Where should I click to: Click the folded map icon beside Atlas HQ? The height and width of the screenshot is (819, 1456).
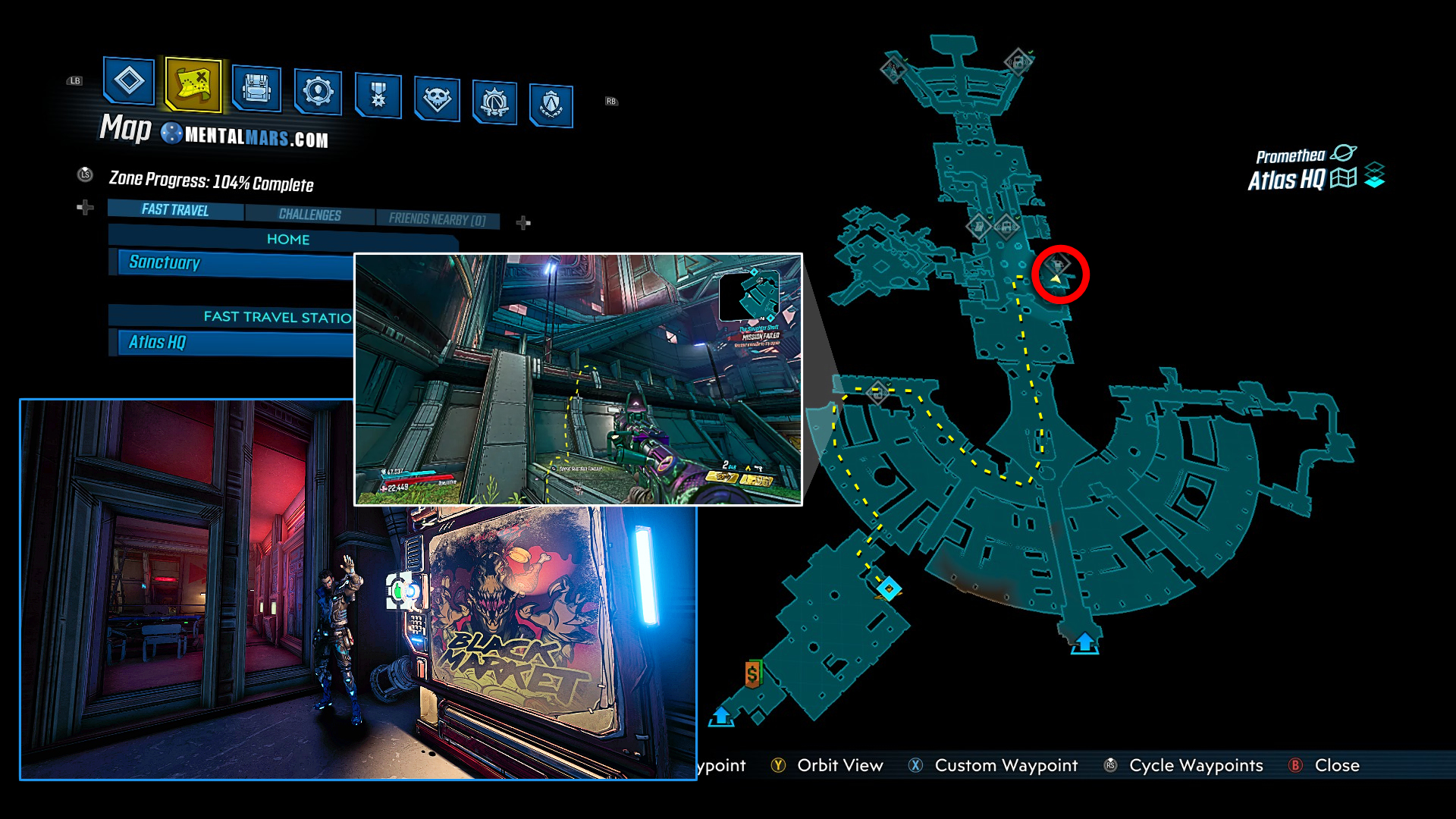pyautogui.click(x=1343, y=177)
